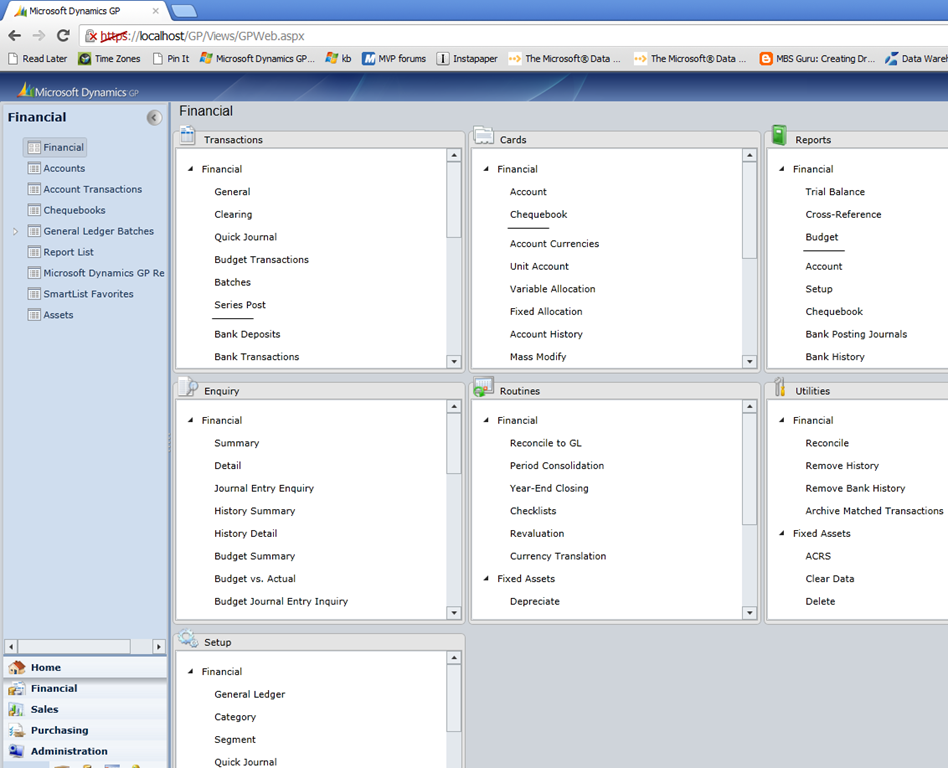Open Remove Bank History utility
948x768 pixels.
(855, 488)
